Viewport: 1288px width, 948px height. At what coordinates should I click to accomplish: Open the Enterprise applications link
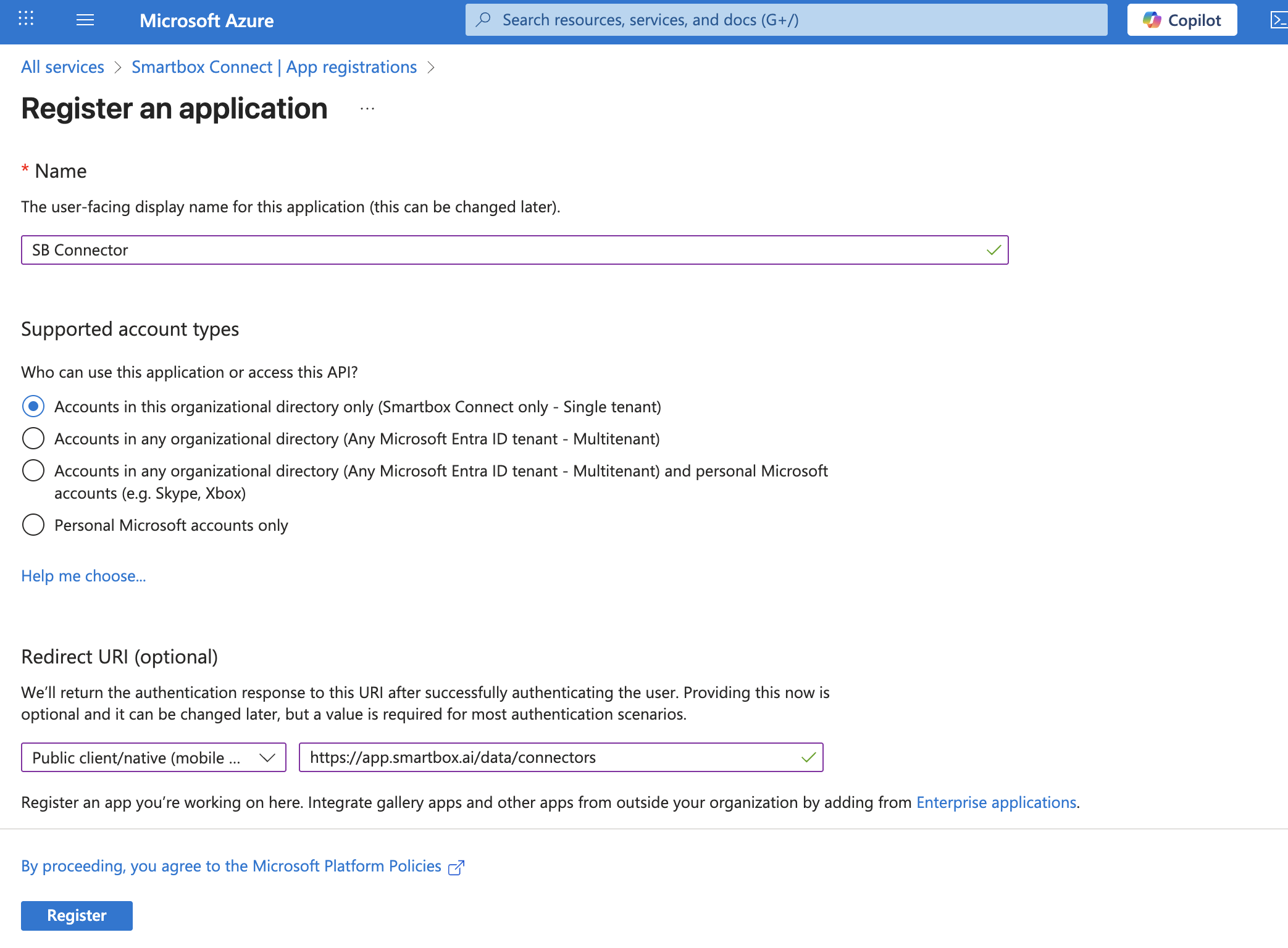click(996, 802)
